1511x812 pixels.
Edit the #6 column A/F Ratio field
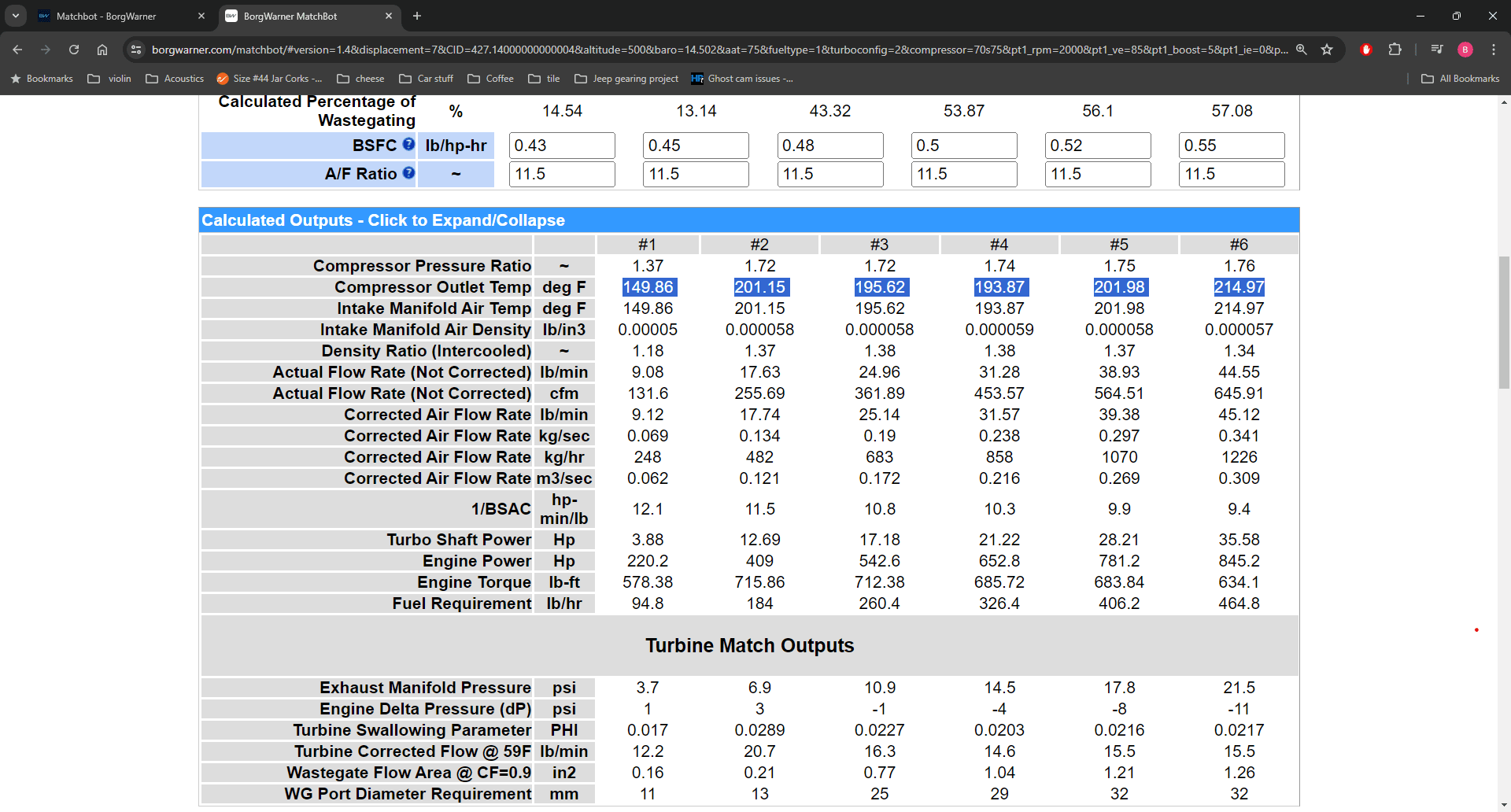pyautogui.click(x=1232, y=174)
